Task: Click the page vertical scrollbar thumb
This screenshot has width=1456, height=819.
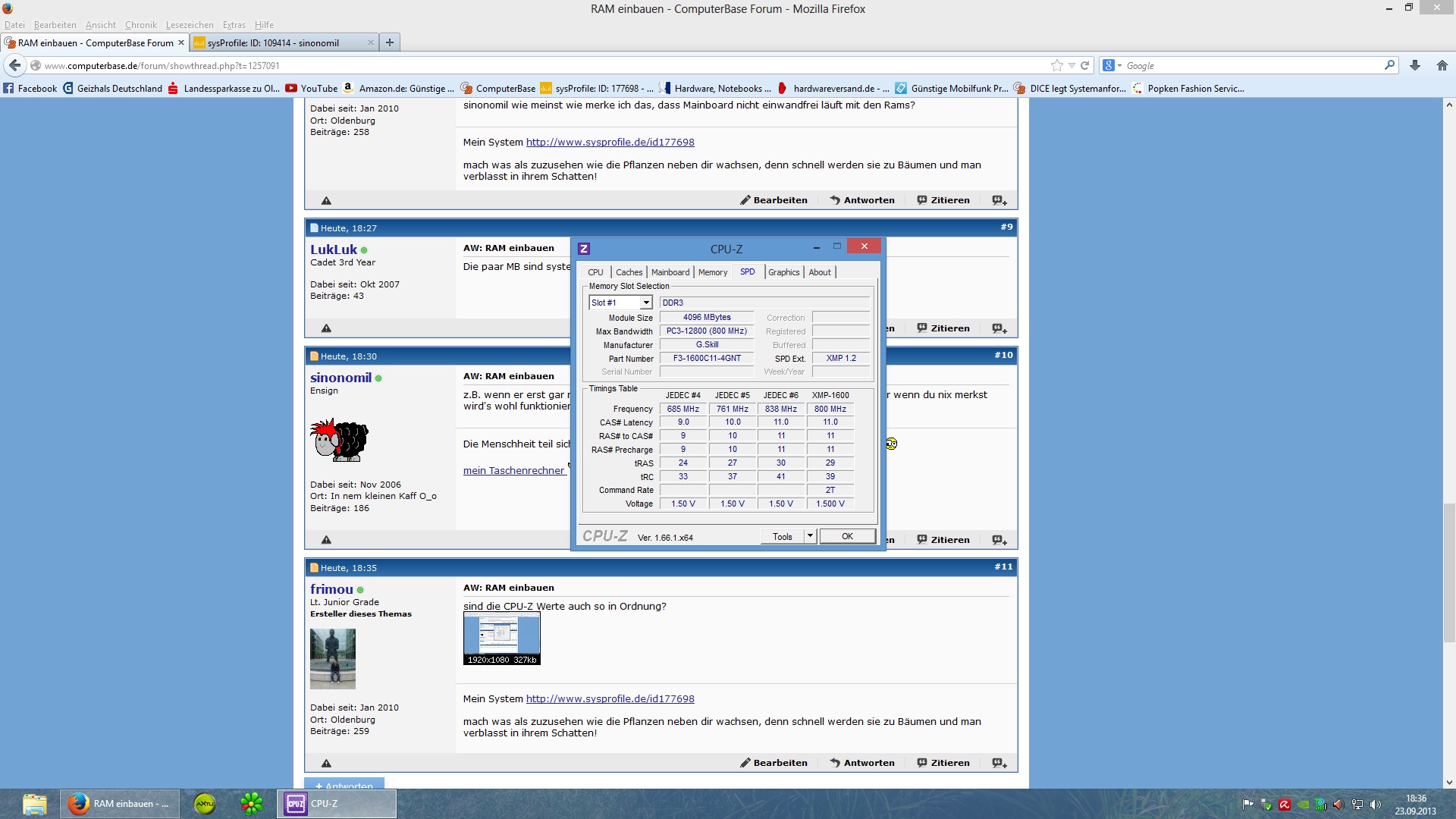Action: pyautogui.click(x=1448, y=573)
